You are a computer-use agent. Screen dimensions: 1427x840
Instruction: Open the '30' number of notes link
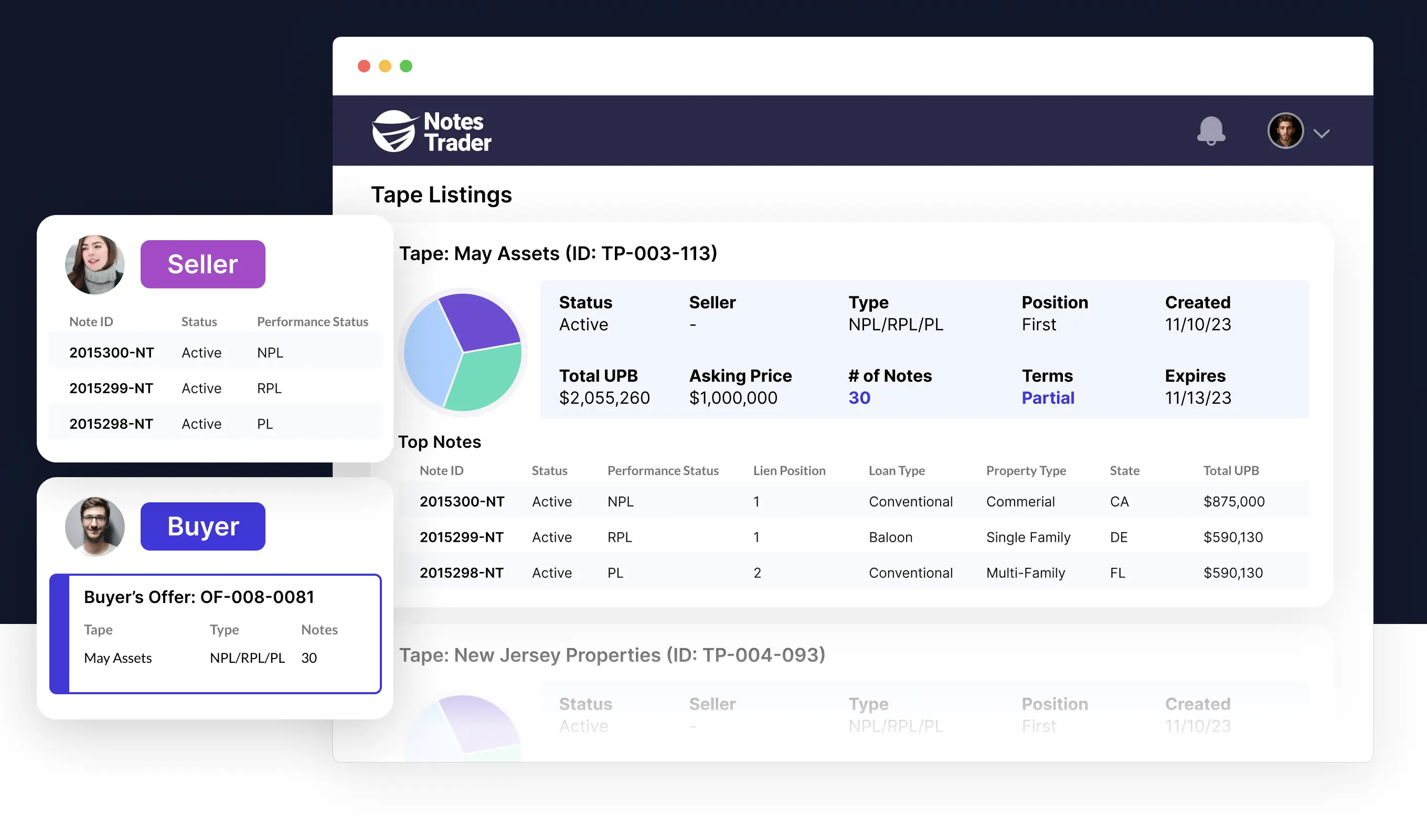(x=859, y=398)
